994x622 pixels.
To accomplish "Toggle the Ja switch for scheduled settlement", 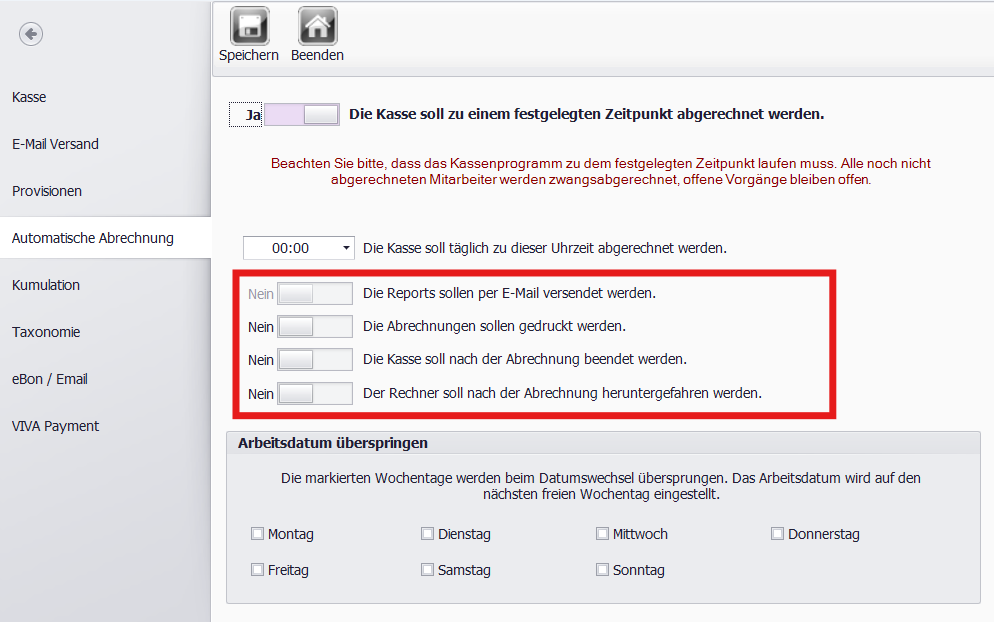I will click(x=302, y=115).
